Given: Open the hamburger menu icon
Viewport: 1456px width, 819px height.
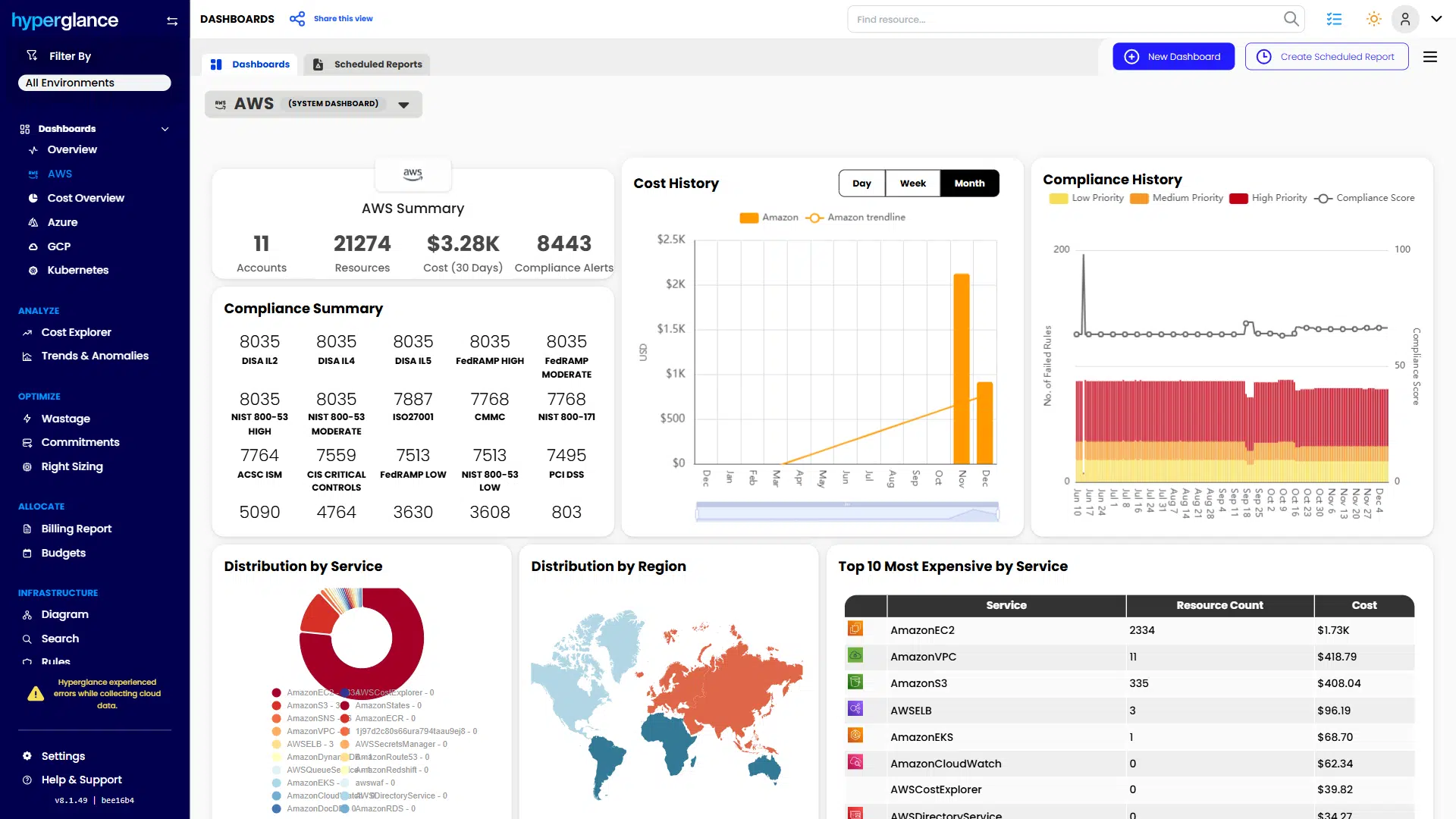Looking at the screenshot, I should (1430, 57).
